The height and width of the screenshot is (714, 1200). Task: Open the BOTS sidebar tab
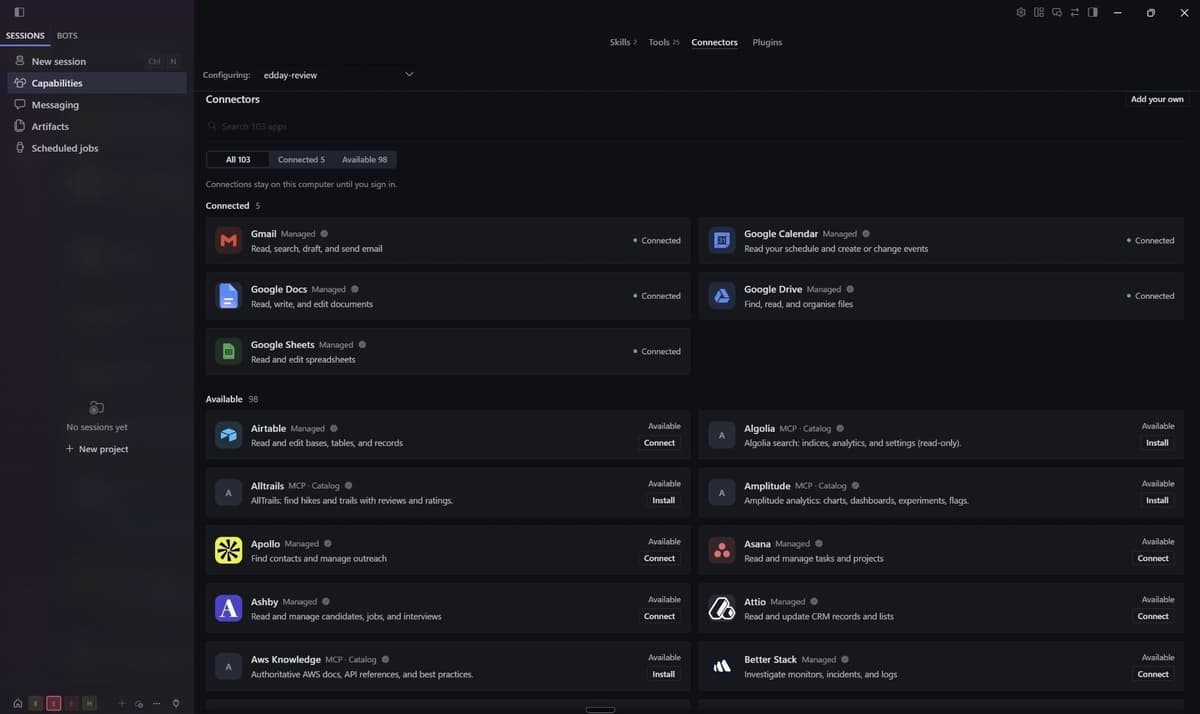click(67, 36)
